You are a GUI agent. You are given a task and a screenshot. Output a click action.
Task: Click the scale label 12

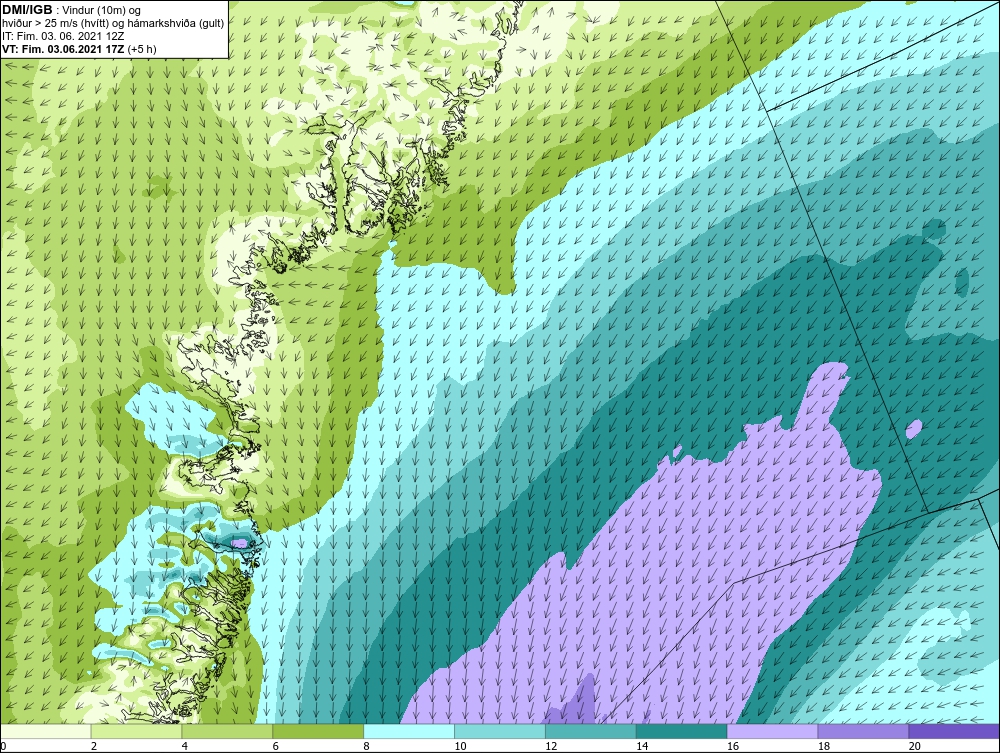coord(551,746)
